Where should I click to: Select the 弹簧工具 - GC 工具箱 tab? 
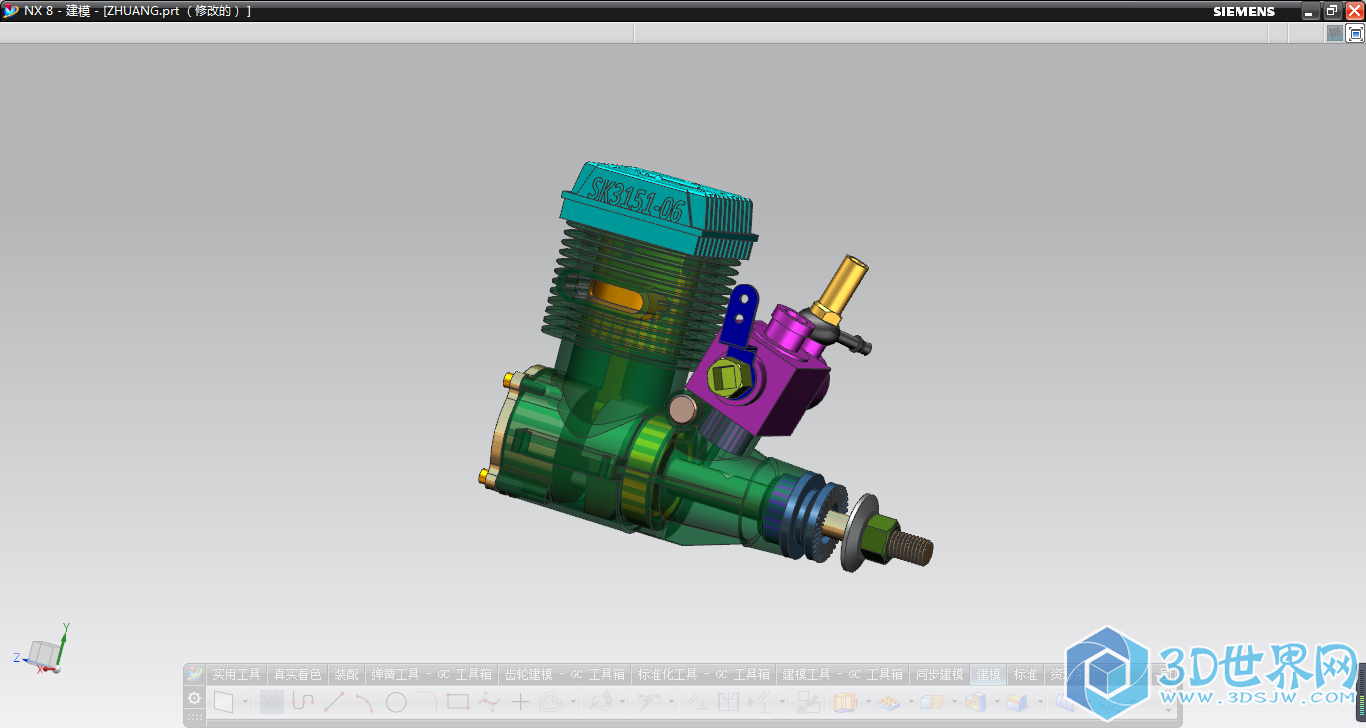coord(431,675)
